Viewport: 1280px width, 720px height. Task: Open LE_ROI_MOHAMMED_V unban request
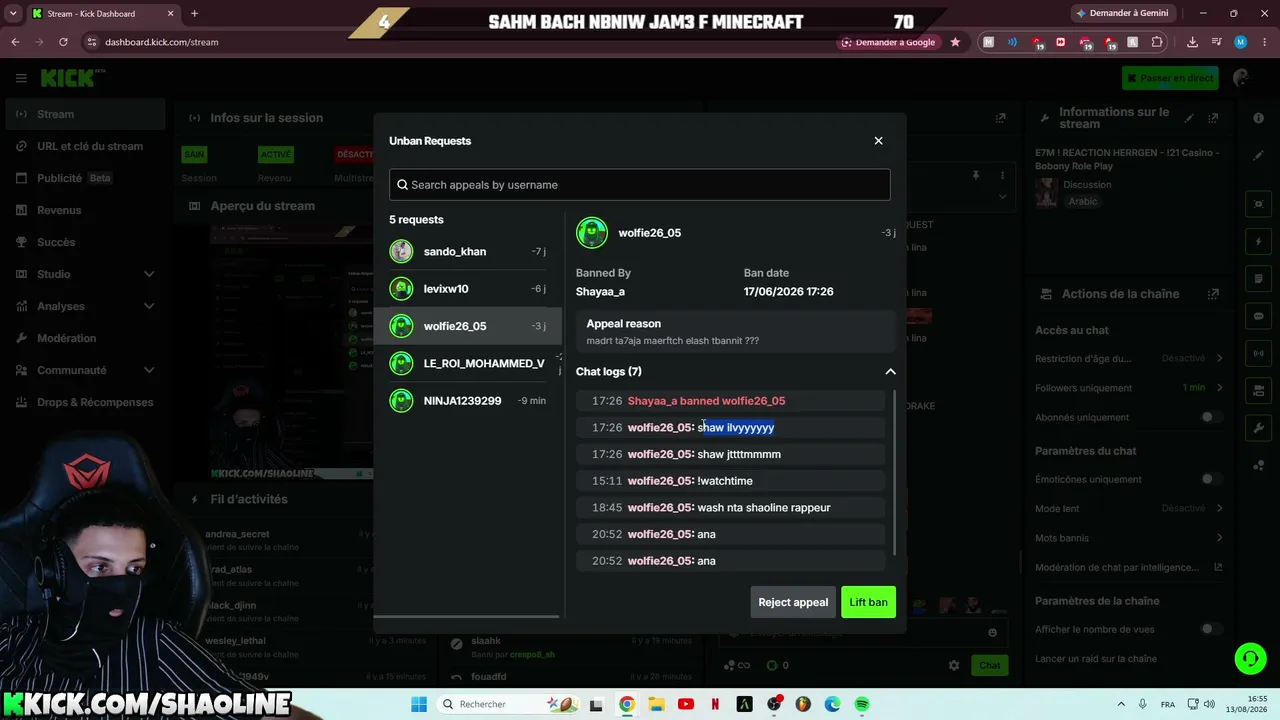tap(468, 364)
